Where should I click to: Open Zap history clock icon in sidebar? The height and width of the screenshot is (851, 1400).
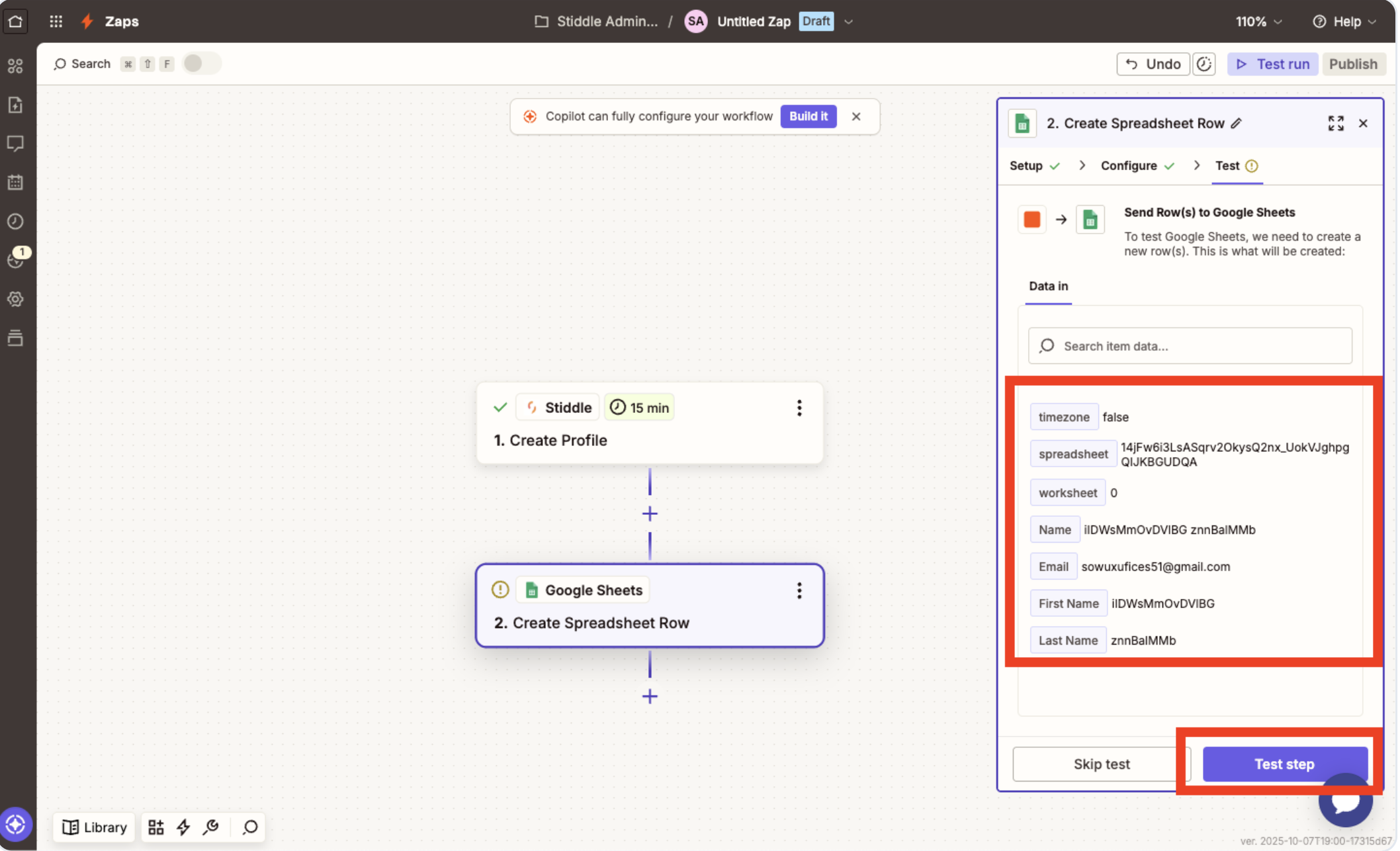pos(15,221)
